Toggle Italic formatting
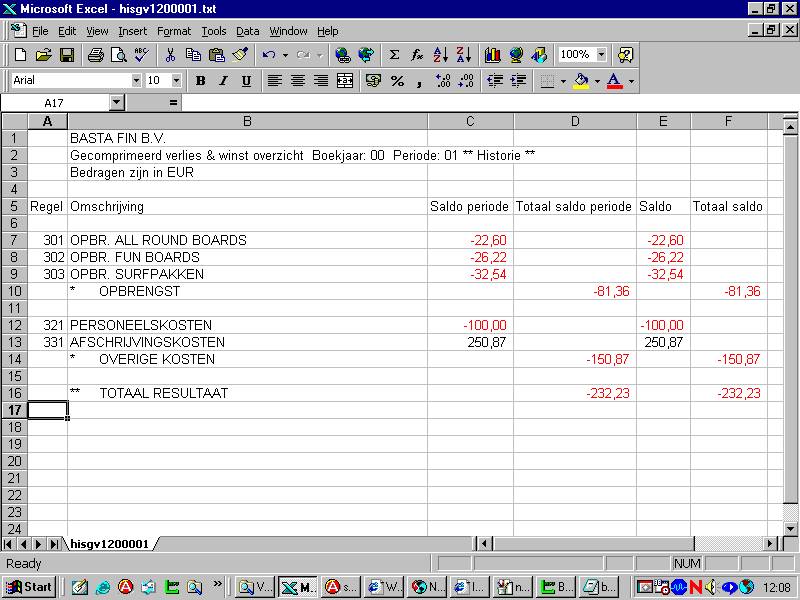The height and width of the screenshot is (600, 800). [x=223, y=81]
